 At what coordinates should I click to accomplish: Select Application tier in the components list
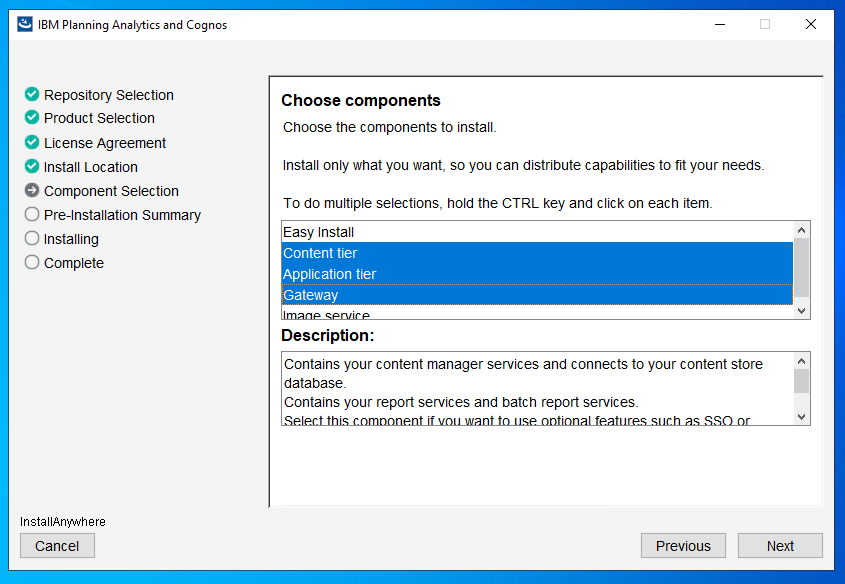point(537,274)
